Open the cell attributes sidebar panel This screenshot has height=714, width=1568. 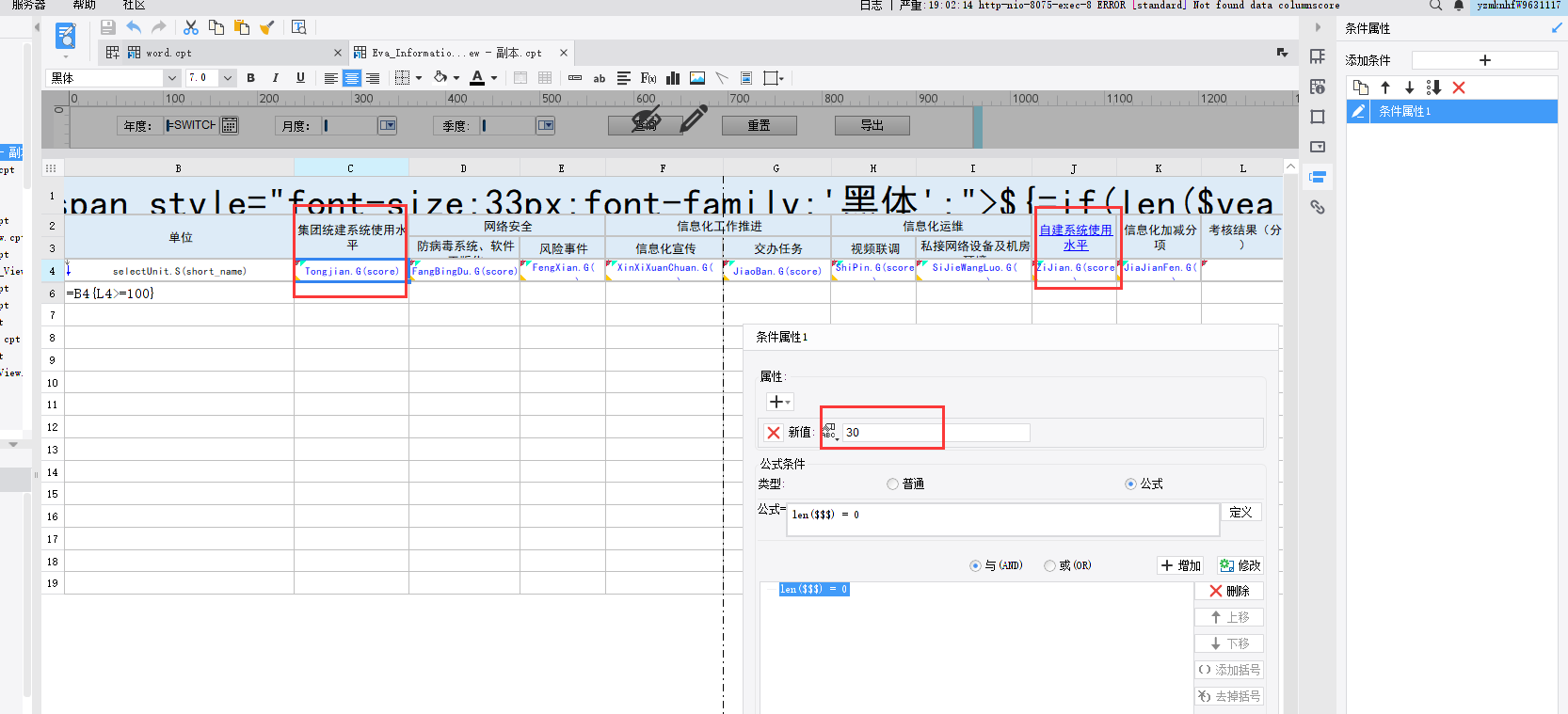click(x=1318, y=87)
